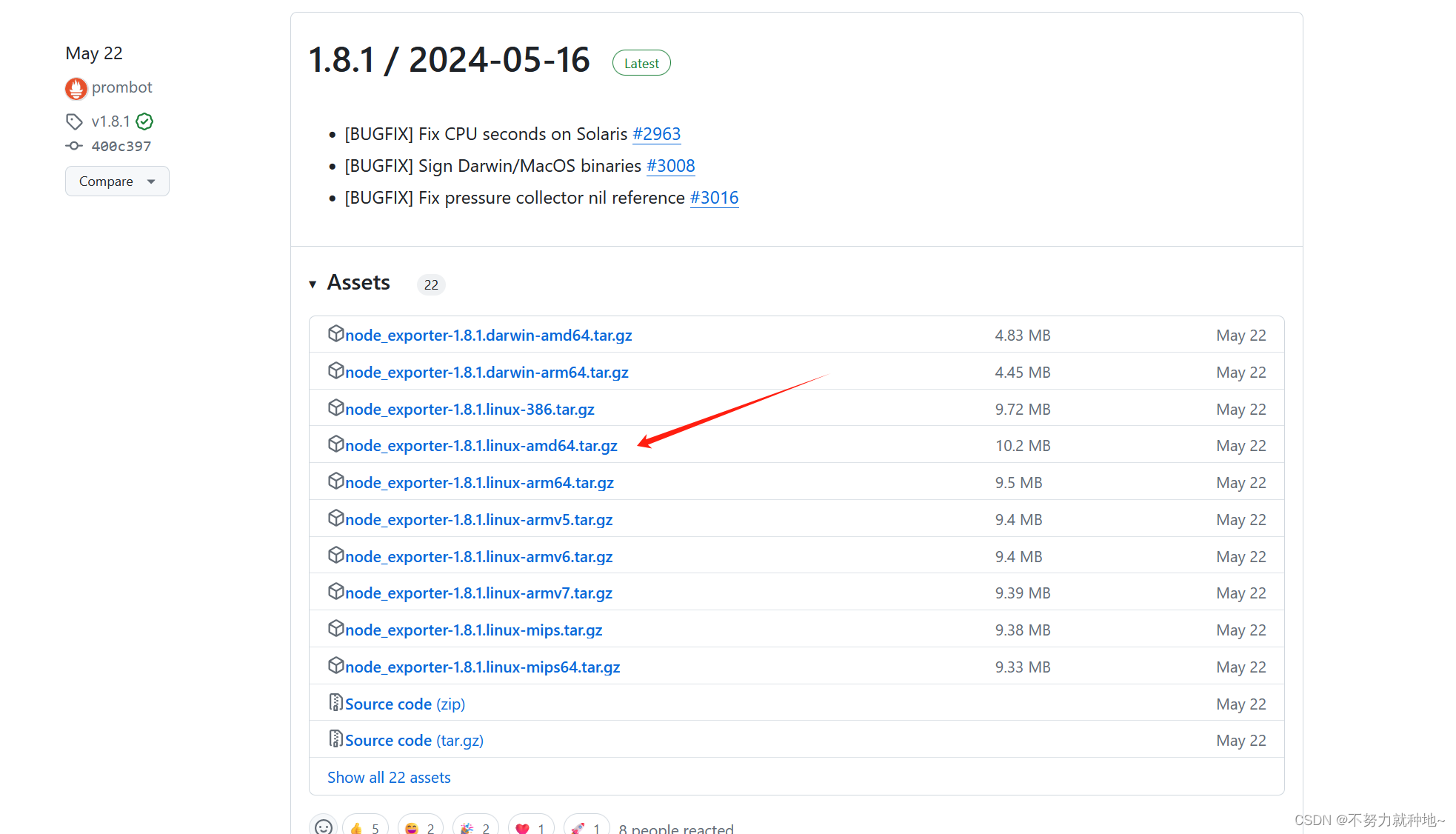The height and width of the screenshot is (834, 1456).
Task: Click package icon for linux-mips tarball
Action: coord(335,629)
